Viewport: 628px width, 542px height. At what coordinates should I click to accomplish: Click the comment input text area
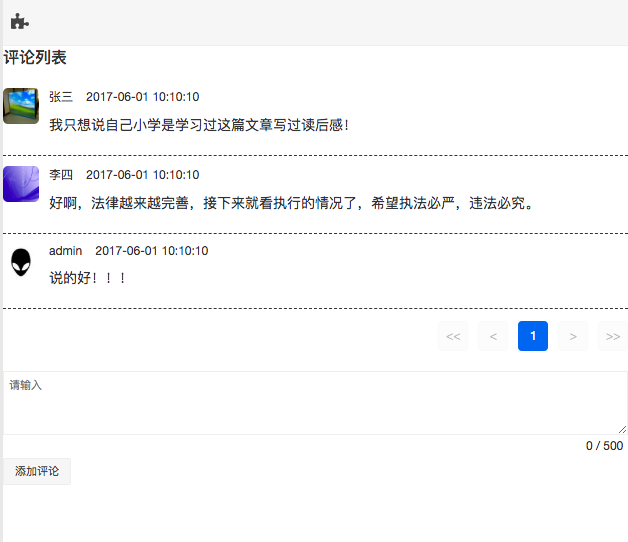[314, 403]
